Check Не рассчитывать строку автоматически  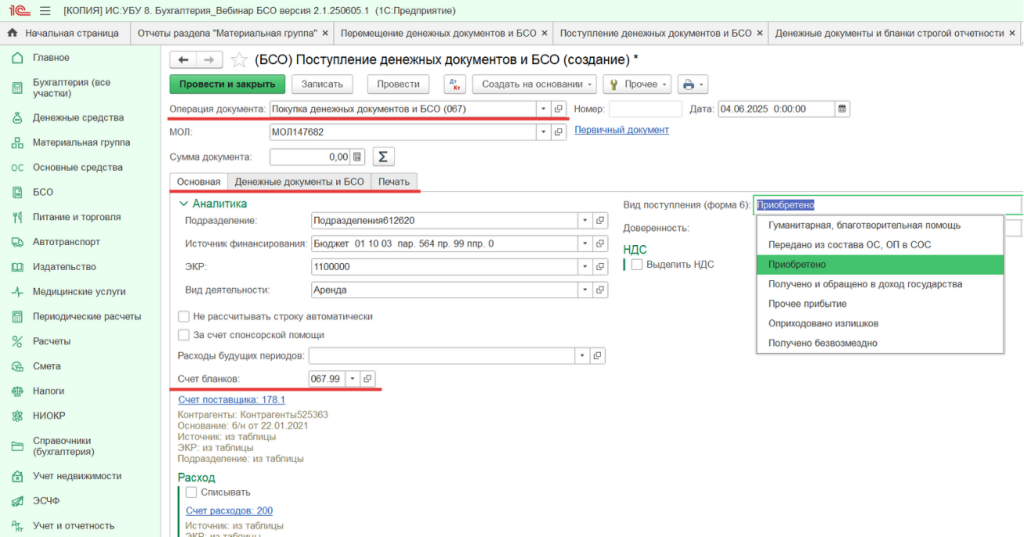click(x=183, y=316)
